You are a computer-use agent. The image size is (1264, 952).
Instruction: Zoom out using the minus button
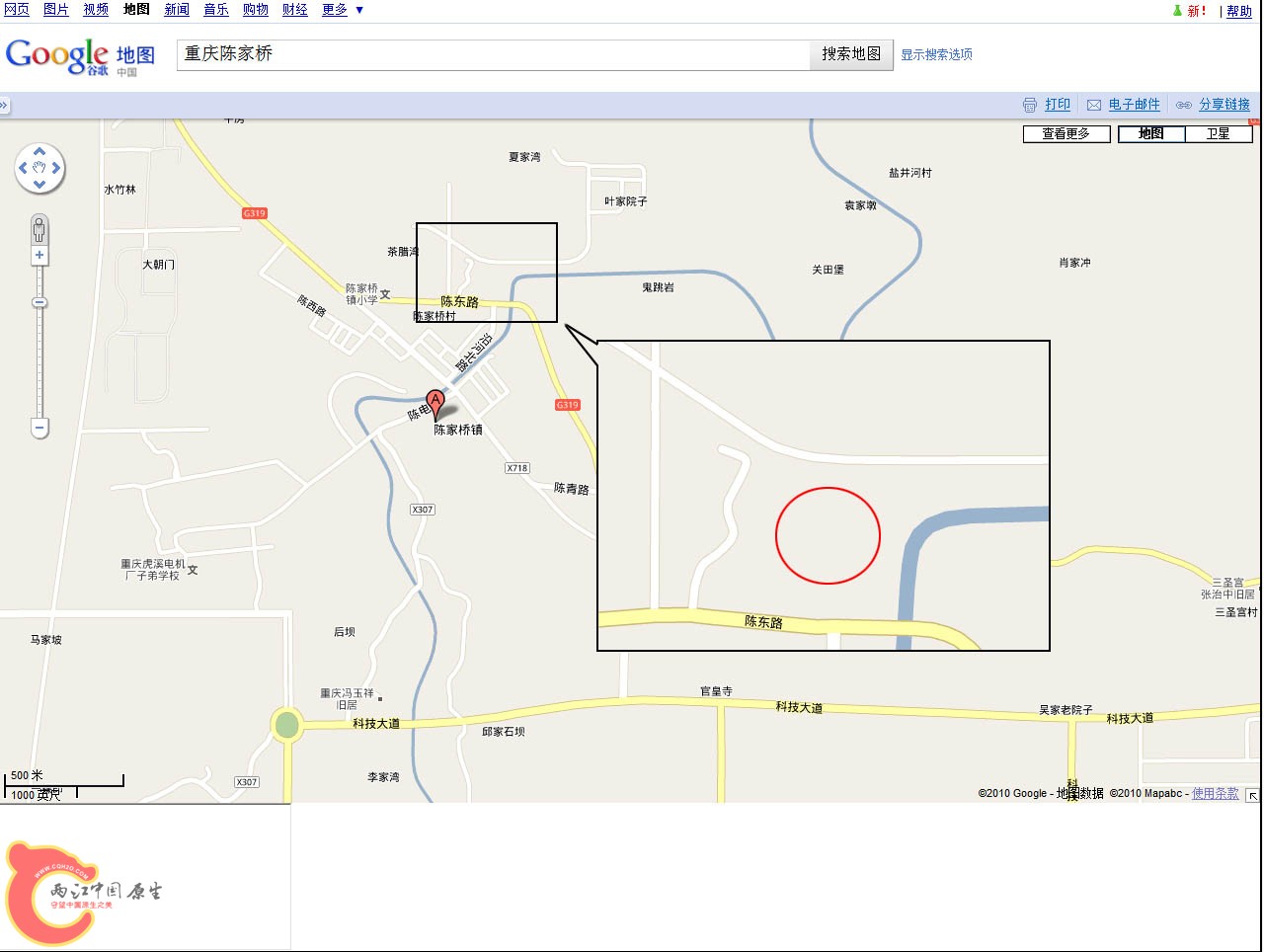(39, 427)
